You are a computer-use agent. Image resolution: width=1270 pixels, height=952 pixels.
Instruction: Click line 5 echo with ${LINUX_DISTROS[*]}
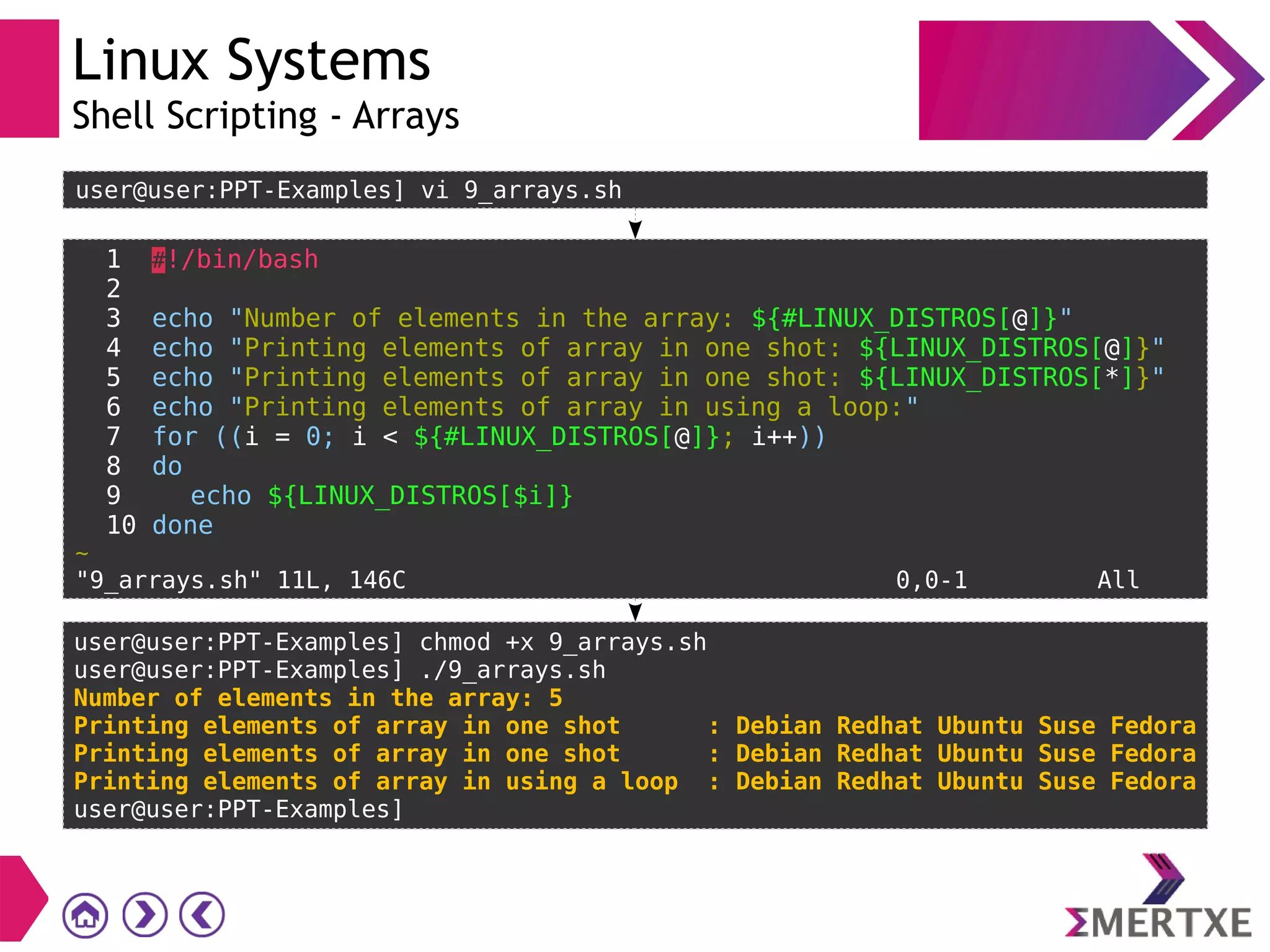[x=658, y=378]
